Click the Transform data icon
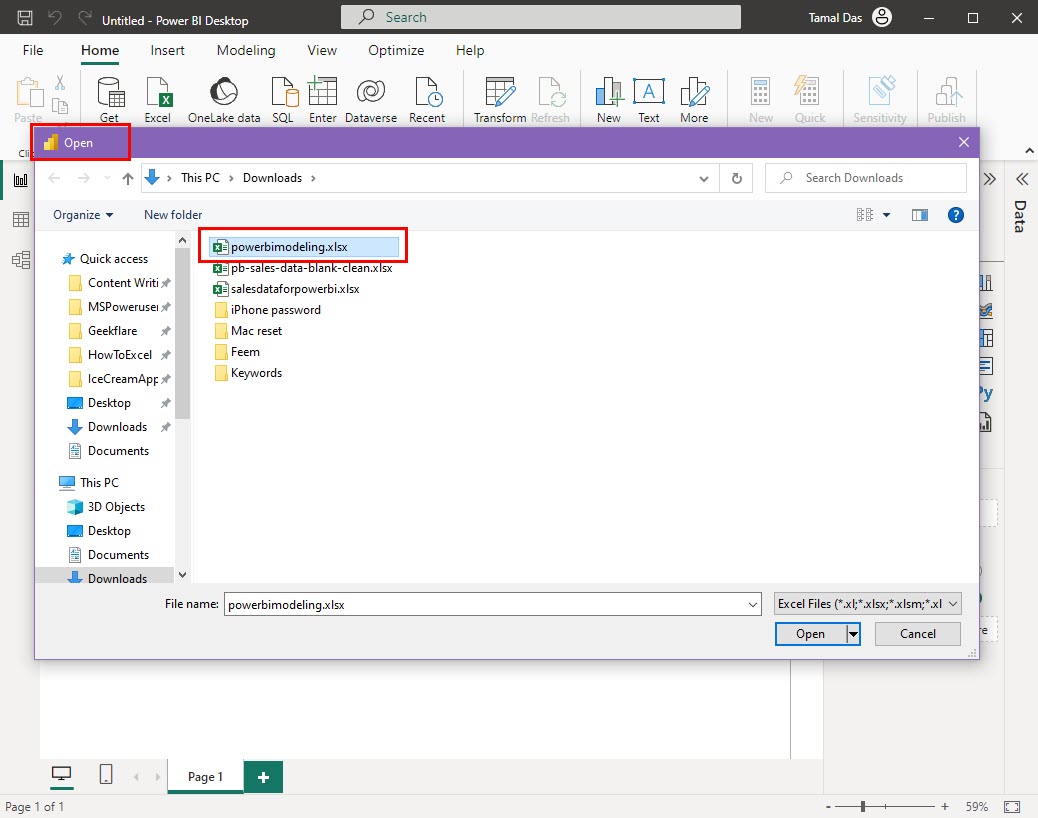 click(500, 99)
